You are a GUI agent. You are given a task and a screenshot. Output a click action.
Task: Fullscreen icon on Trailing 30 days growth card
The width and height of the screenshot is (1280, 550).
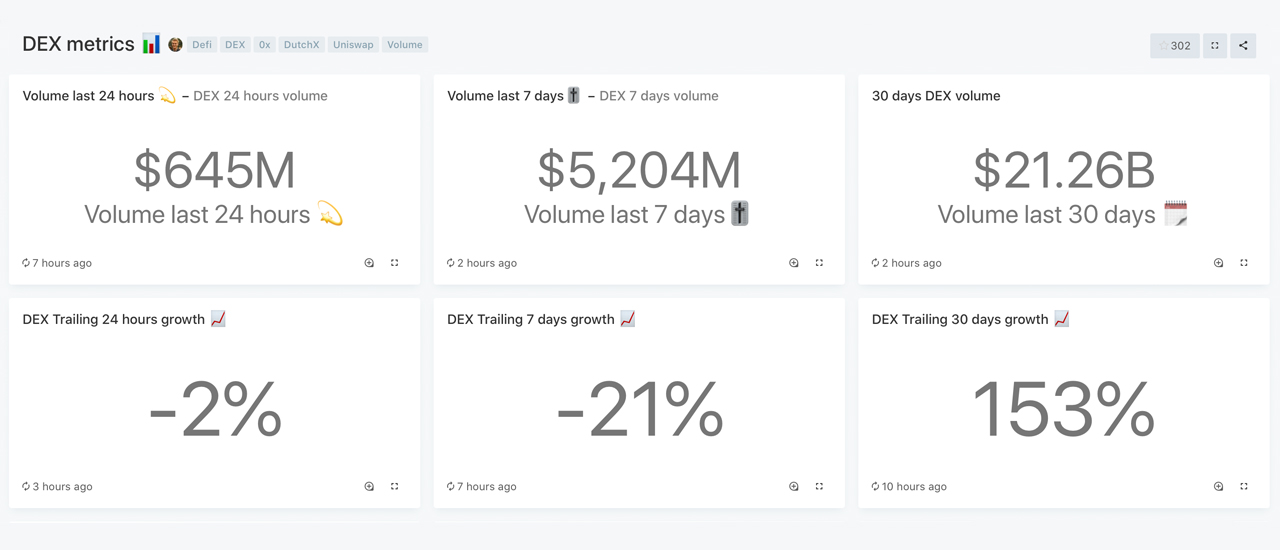(x=1244, y=486)
